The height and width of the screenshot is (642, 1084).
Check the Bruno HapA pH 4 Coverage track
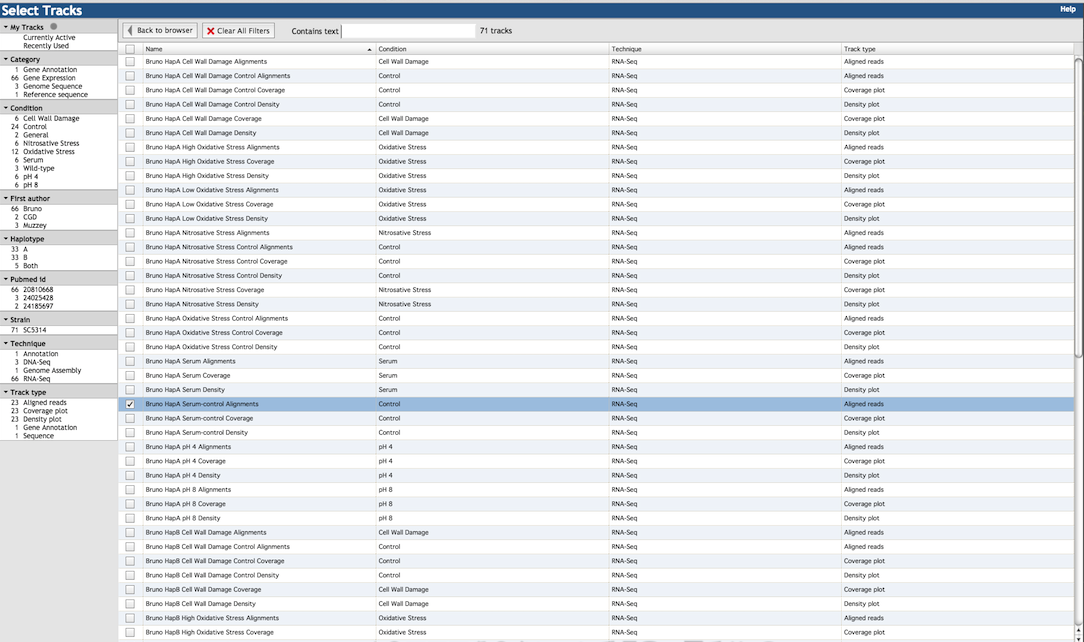(x=130, y=461)
